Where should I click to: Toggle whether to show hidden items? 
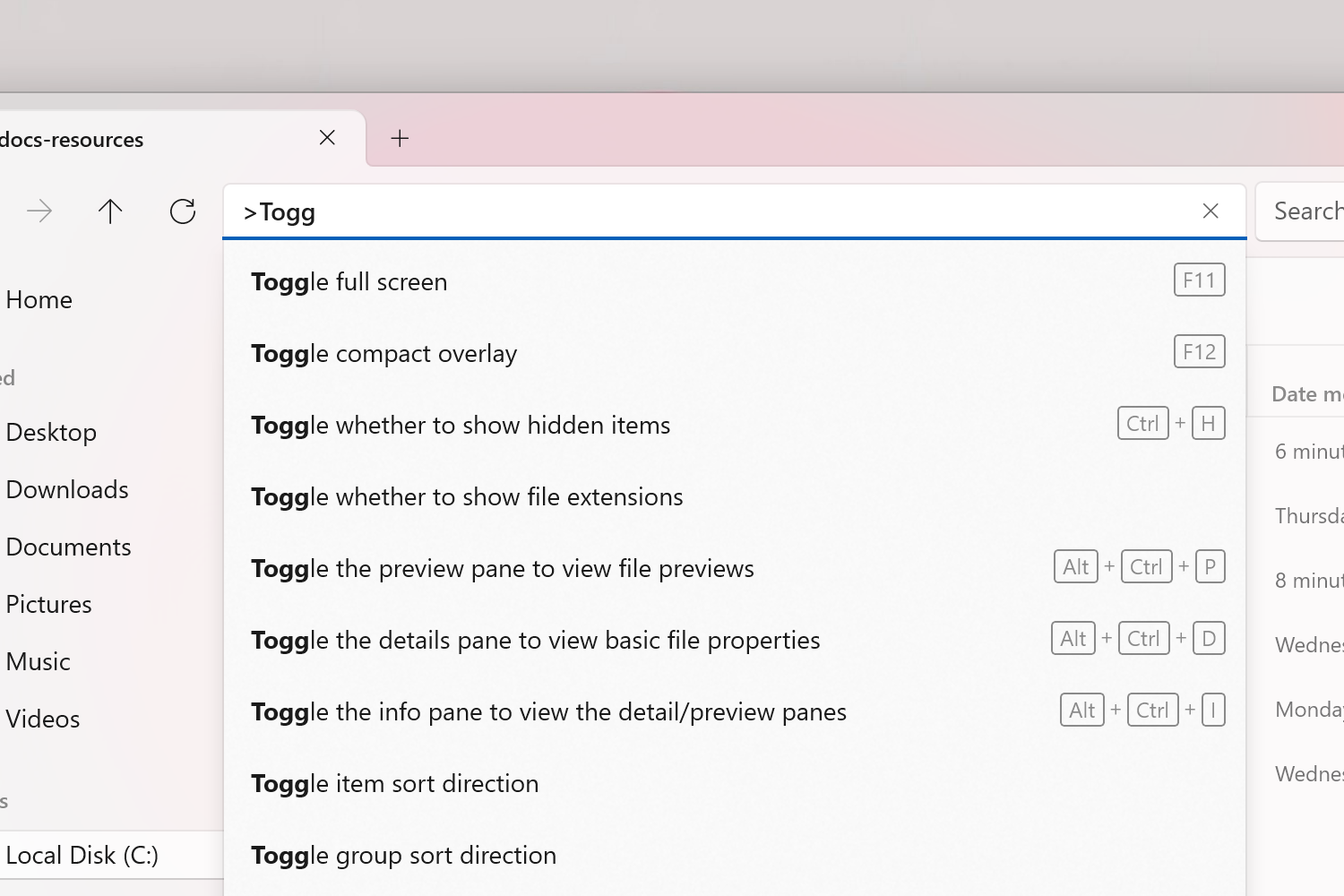(x=461, y=426)
